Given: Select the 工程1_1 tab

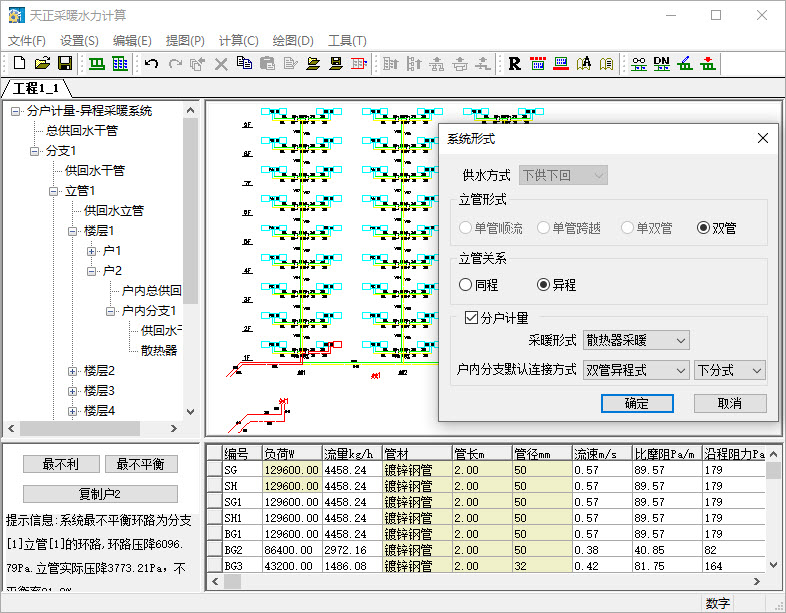Looking at the screenshot, I should coord(36,88).
